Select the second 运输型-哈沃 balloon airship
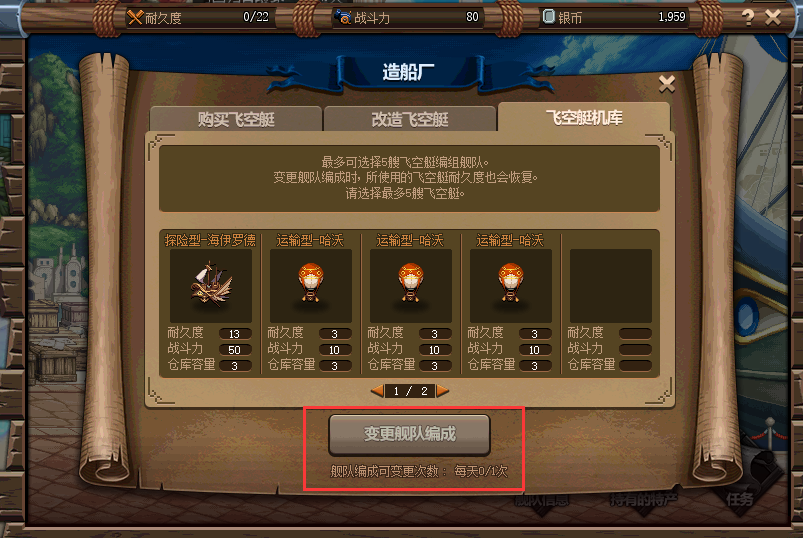This screenshot has height=538, width=803. [410, 286]
